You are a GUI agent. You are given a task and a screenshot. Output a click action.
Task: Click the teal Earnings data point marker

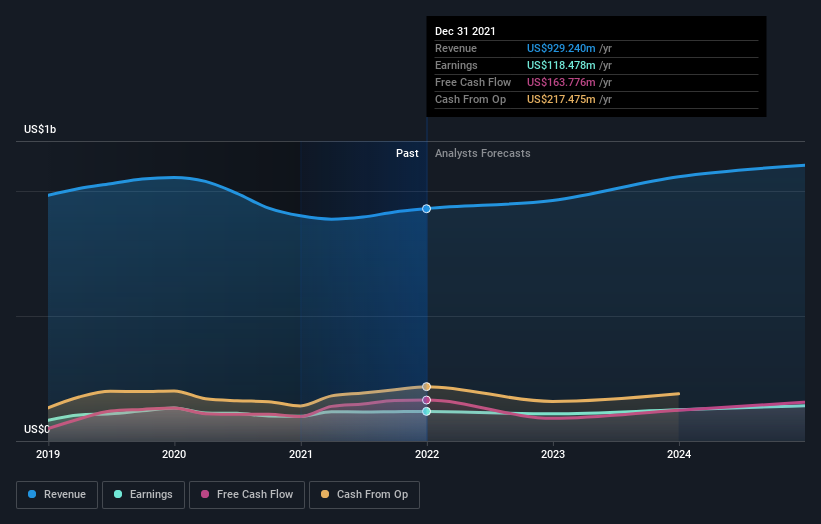(427, 411)
